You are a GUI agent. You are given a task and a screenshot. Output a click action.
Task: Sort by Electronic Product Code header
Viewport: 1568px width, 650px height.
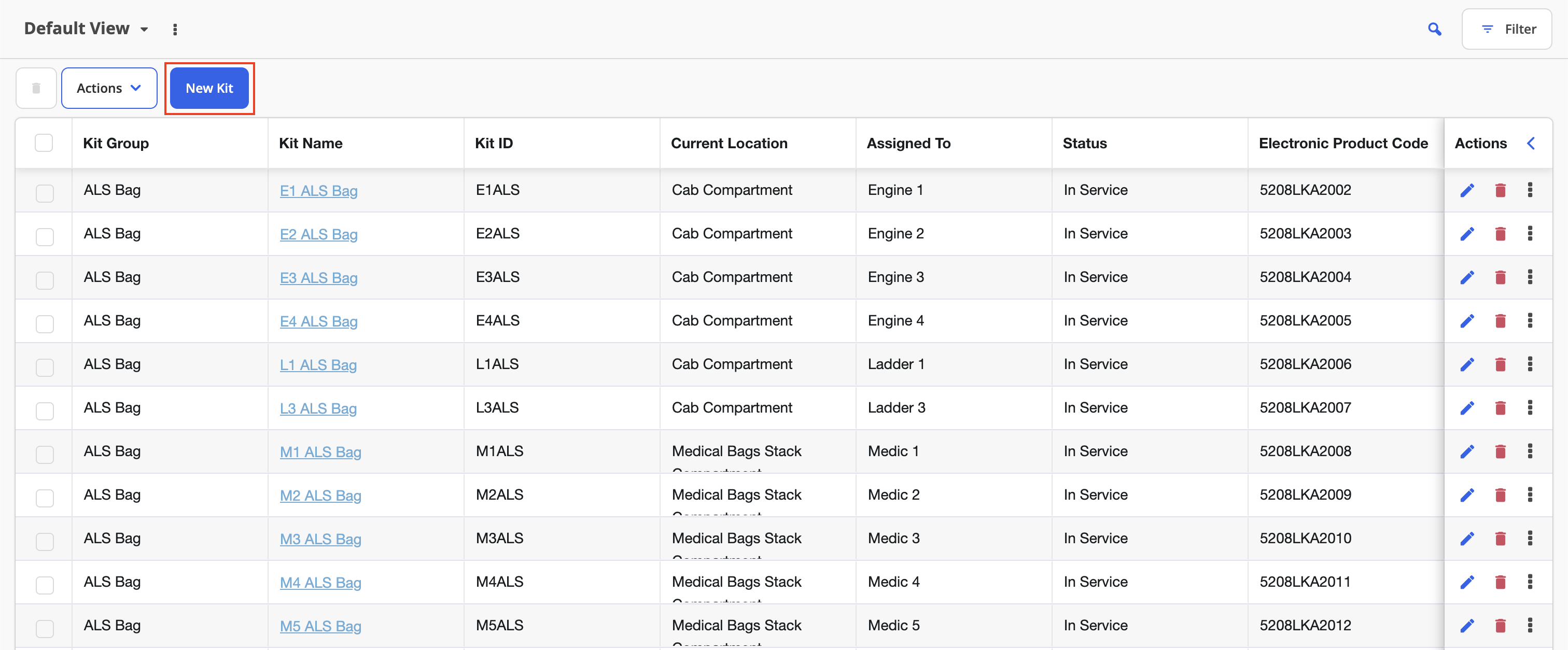pyautogui.click(x=1343, y=144)
